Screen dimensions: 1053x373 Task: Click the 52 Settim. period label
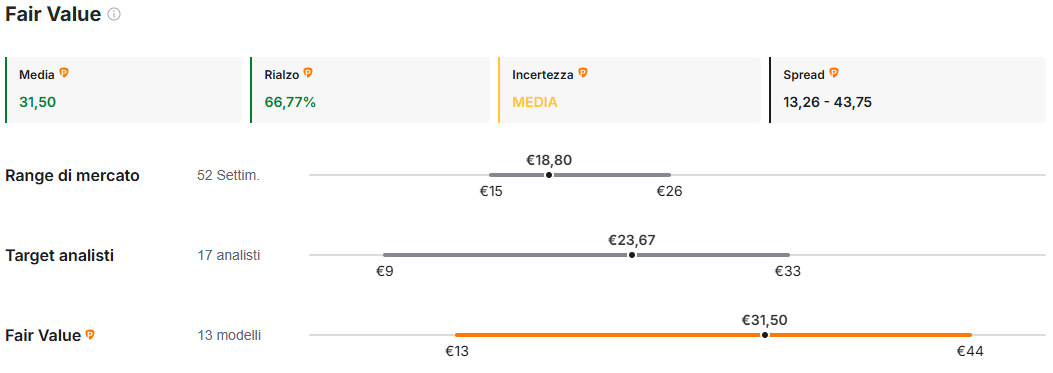coord(228,176)
